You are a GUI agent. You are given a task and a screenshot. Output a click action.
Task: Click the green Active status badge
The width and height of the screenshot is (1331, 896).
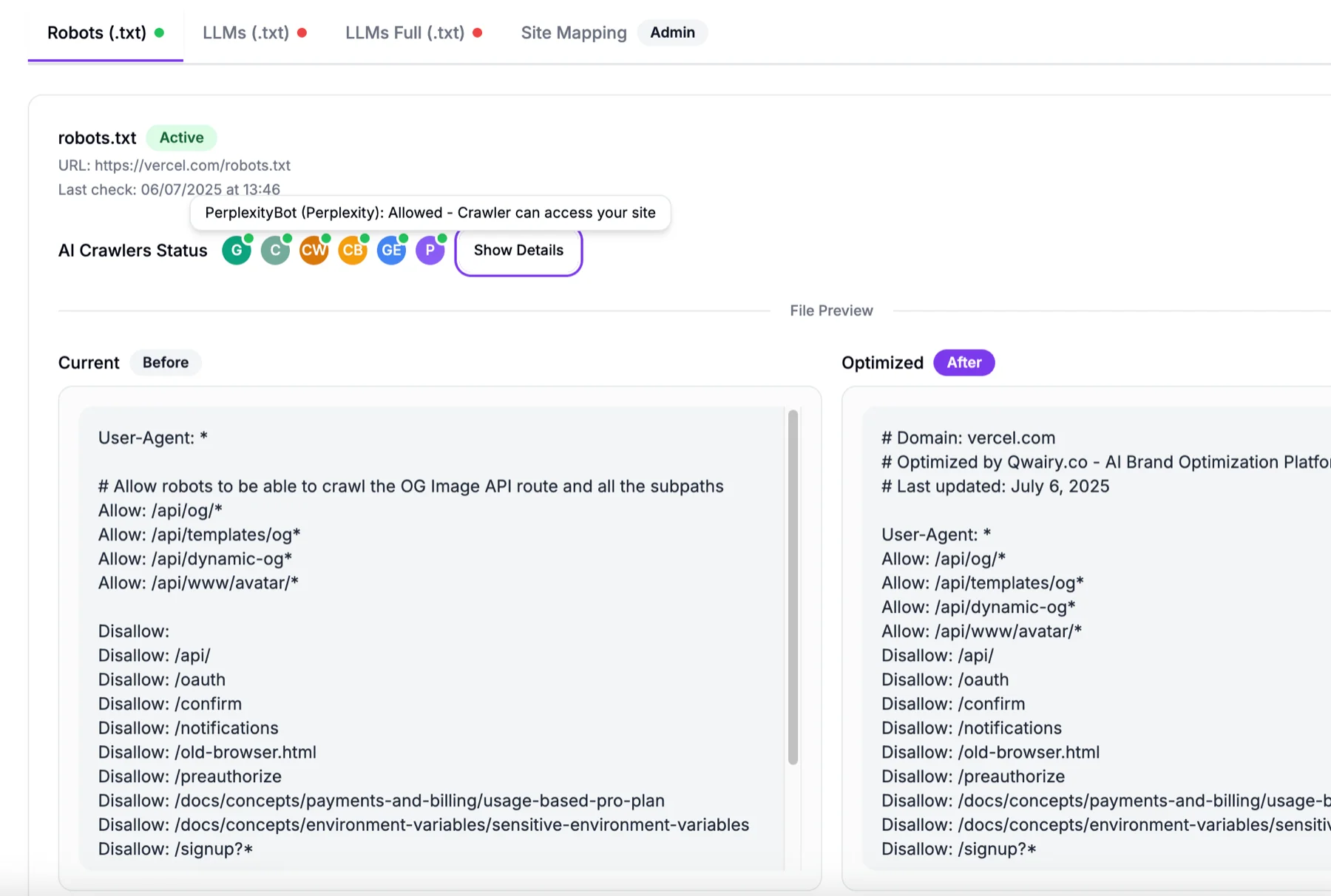[181, 138]
